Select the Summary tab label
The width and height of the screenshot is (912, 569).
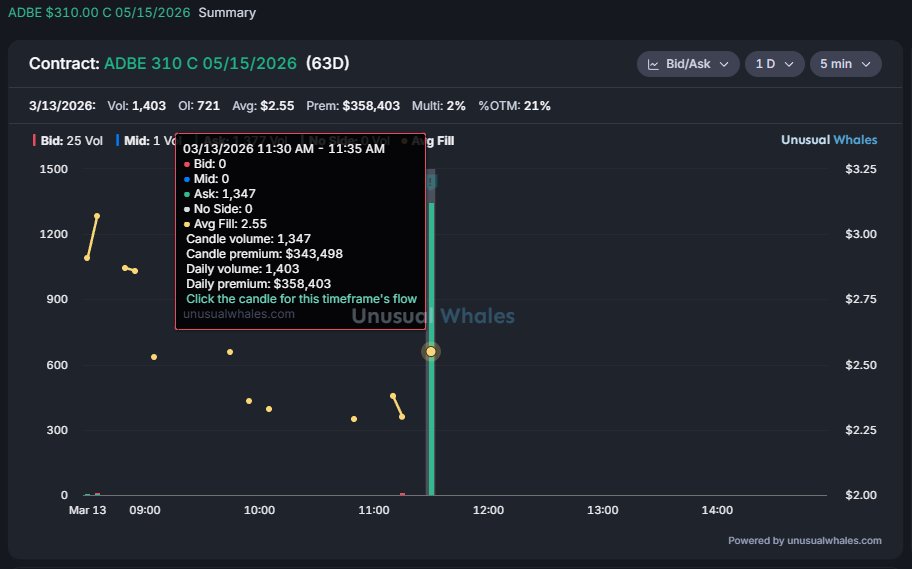(x=227, y=13)
